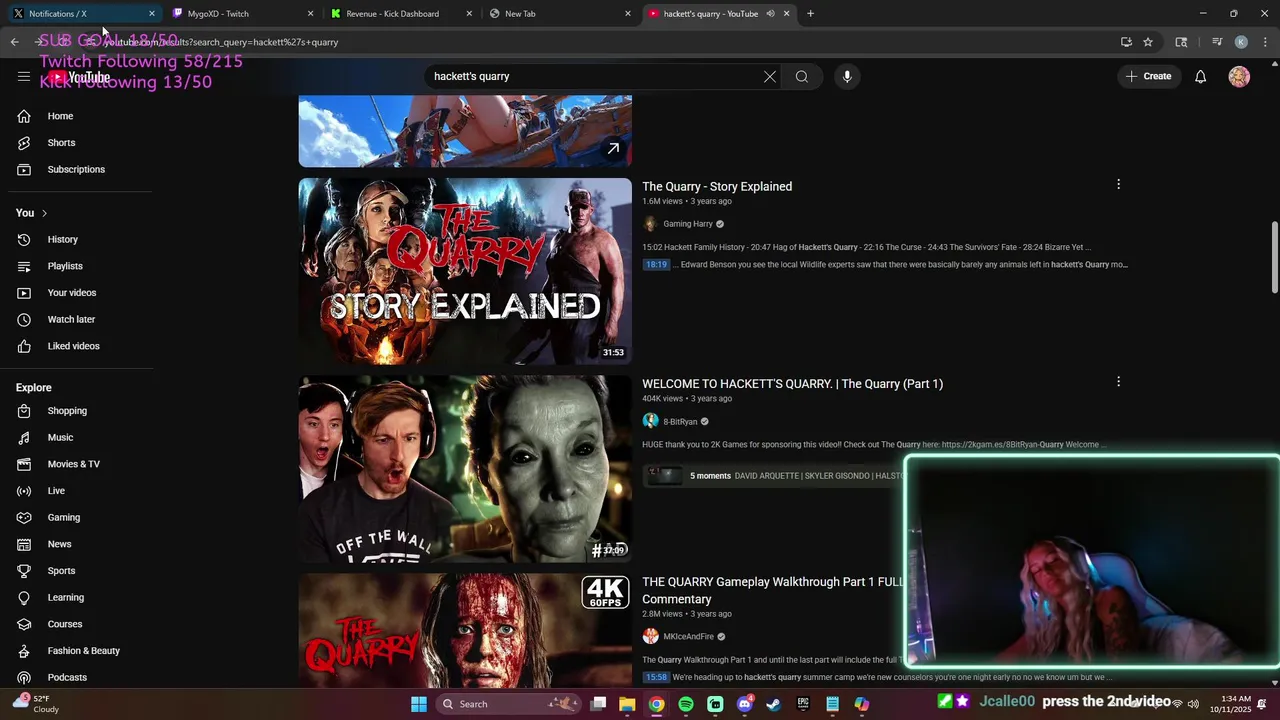Image resolution: width=1280 pixels, height=720 pixels.
Task: Mute the YouTube tab audio
Action: (770, 14)
